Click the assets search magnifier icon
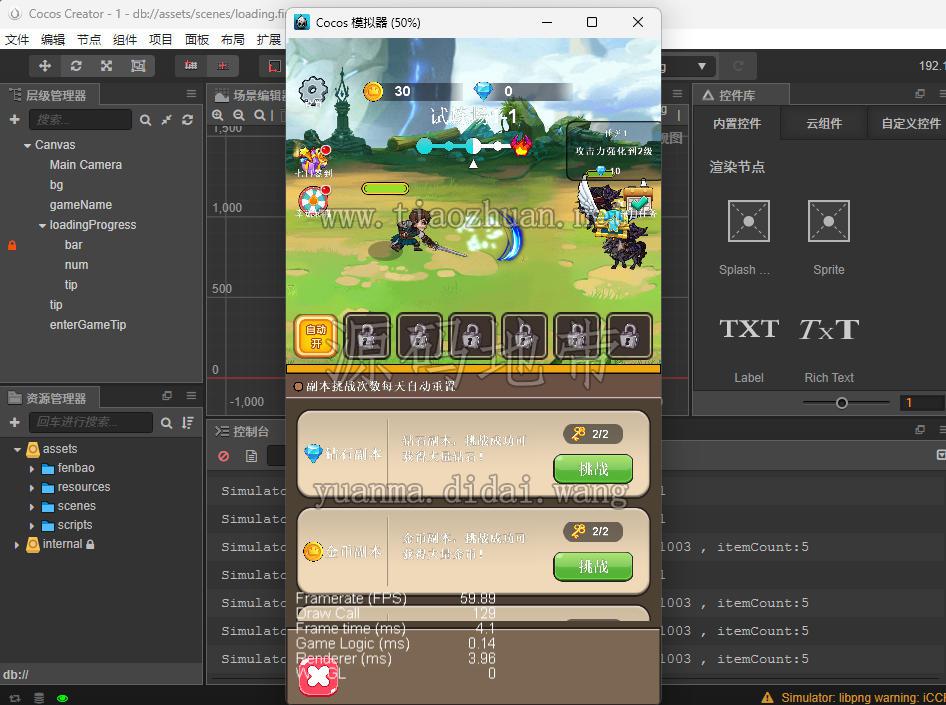Image resolution: width=946 pixels, height=705 pixels. (x=167, y=423)
